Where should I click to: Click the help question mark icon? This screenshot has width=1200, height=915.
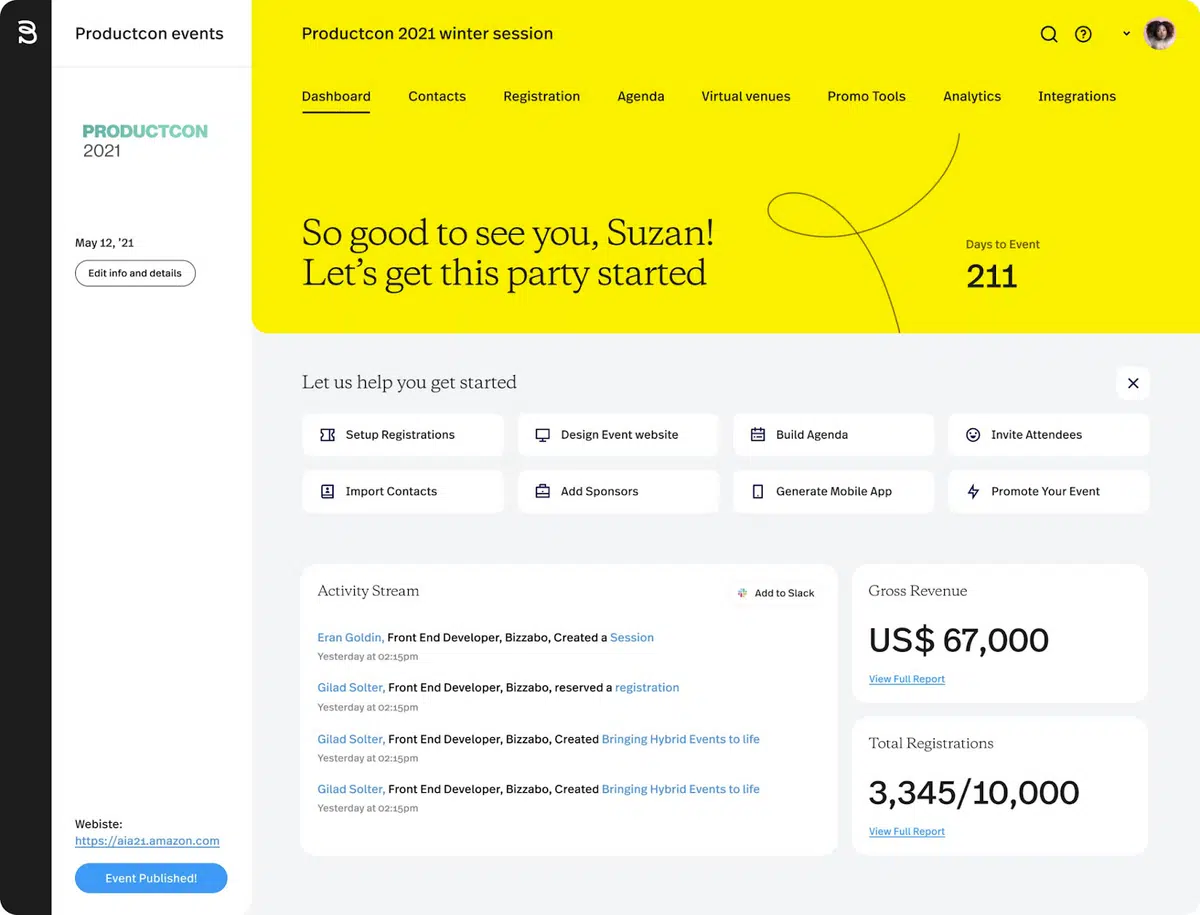pos(1083,34)
